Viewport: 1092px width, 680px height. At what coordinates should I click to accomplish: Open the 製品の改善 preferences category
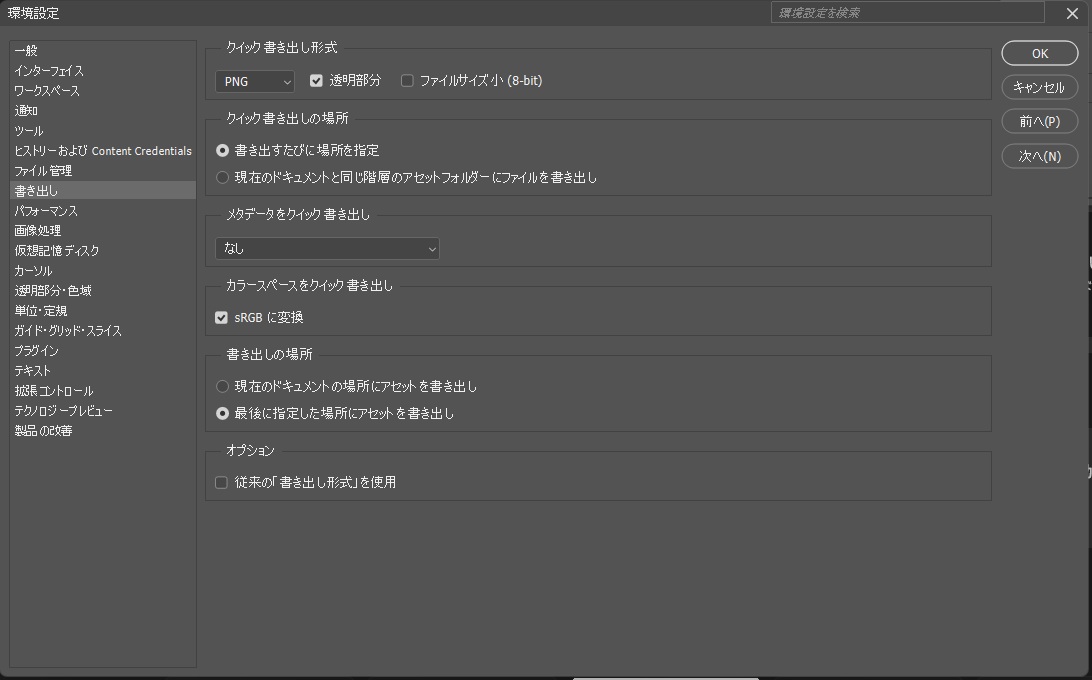pos(103,431)
